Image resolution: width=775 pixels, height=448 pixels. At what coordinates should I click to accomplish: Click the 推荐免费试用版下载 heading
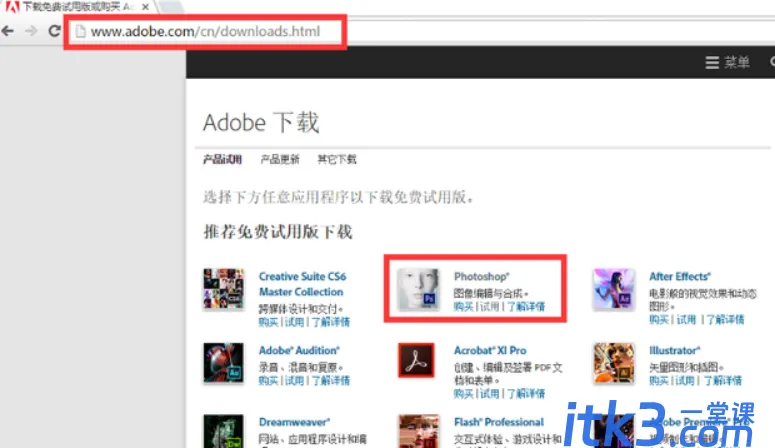[278, 231]
